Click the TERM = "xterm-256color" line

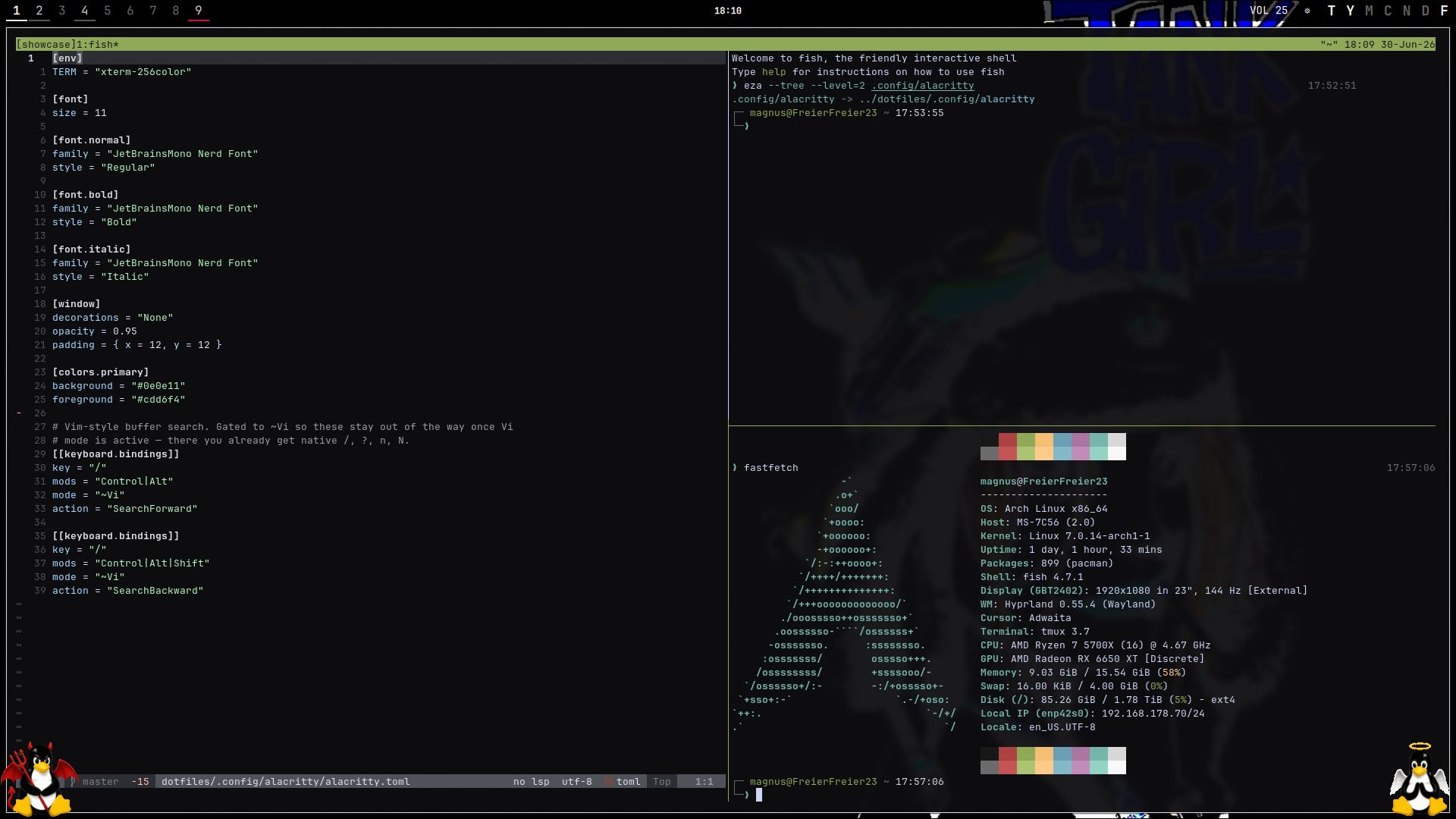pos(122,72)
